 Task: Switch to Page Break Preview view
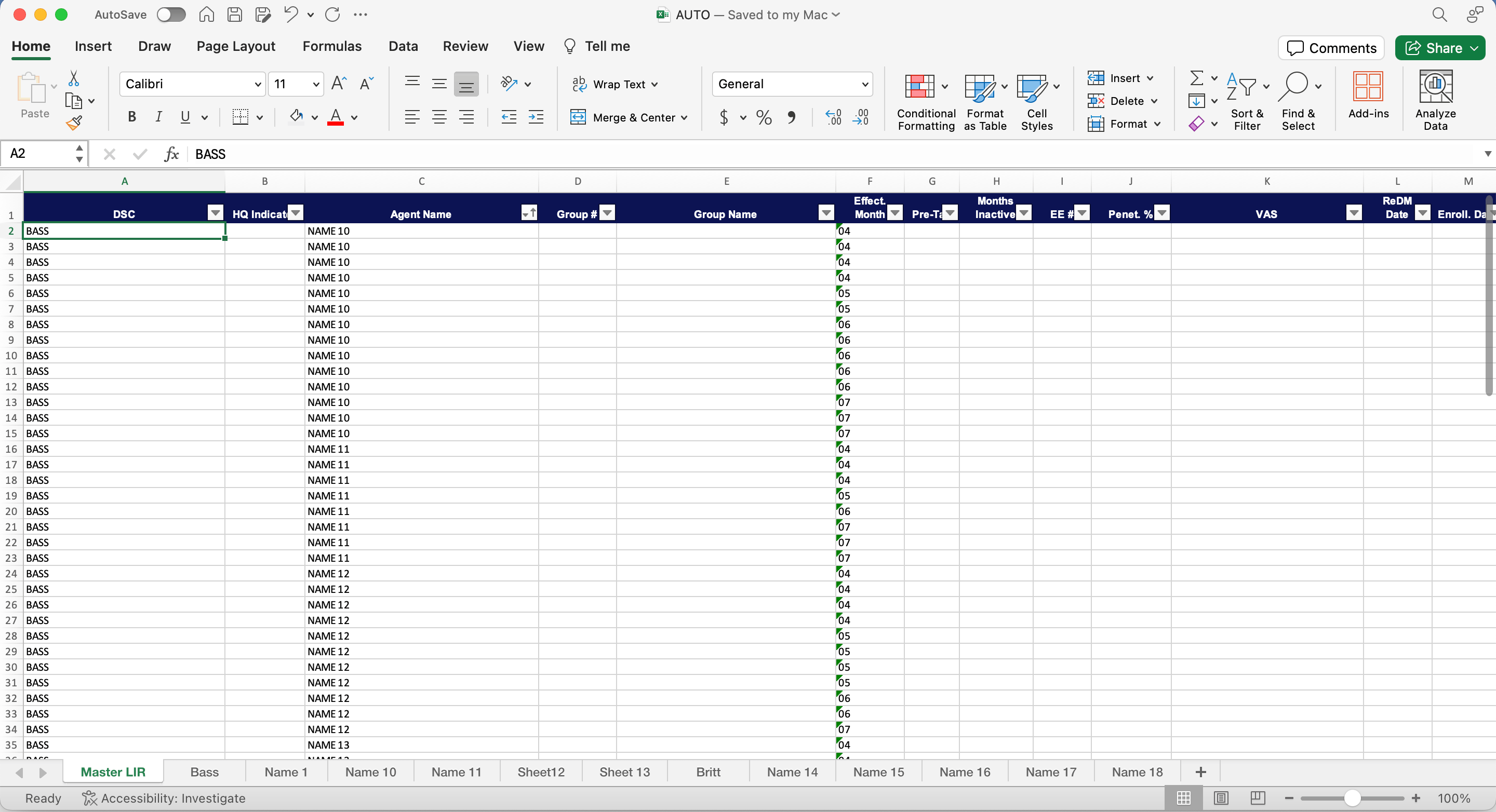coord(1257,798)
